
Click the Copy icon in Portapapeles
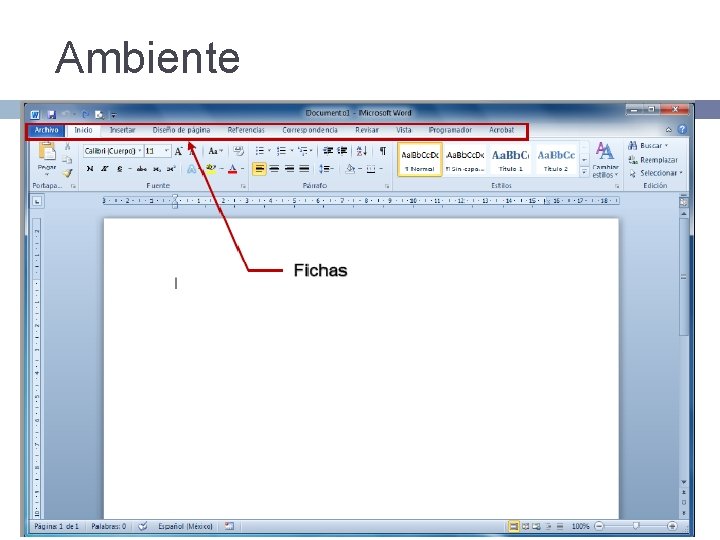point(68,159)
